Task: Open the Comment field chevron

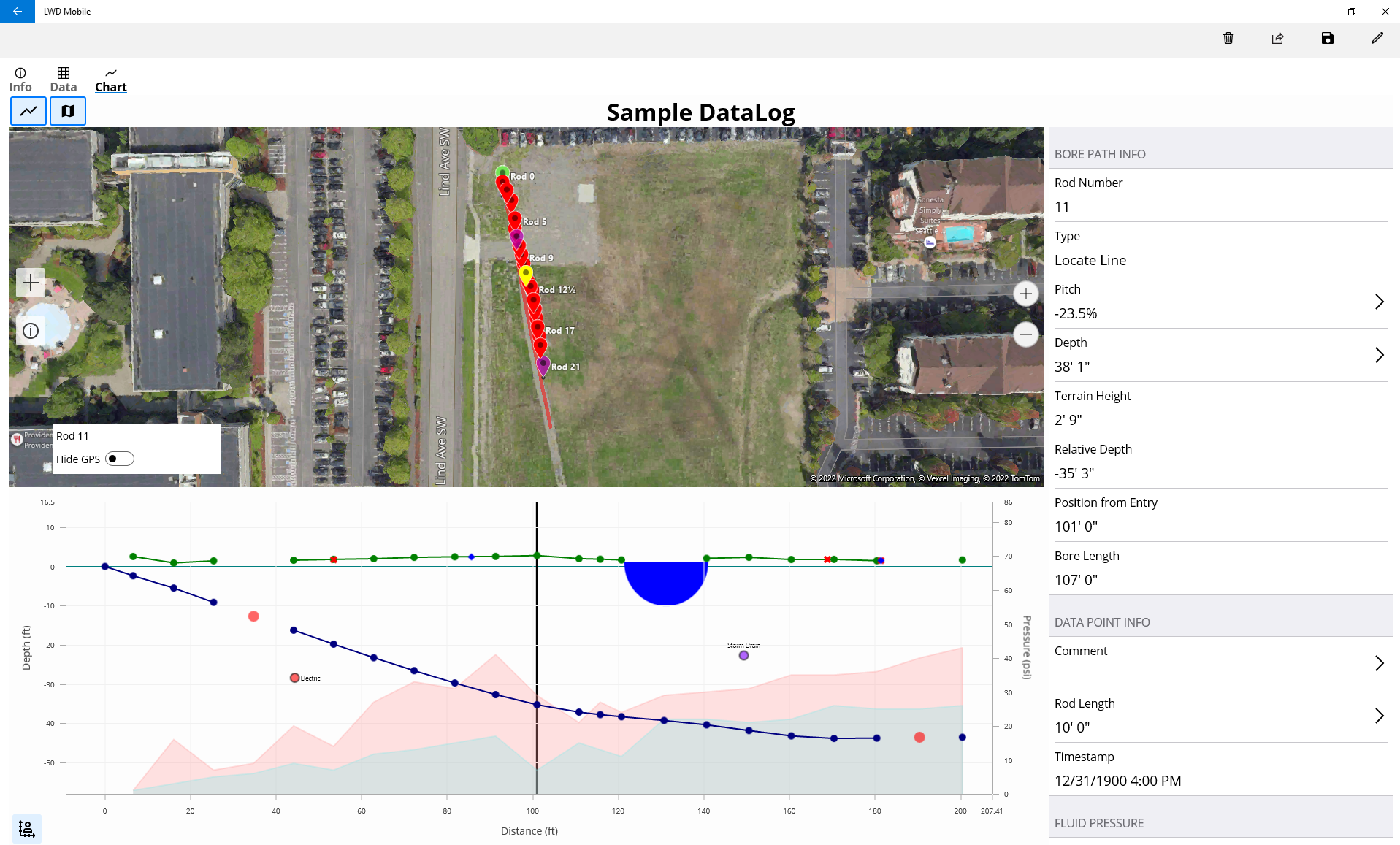Action: [1379, 663]
